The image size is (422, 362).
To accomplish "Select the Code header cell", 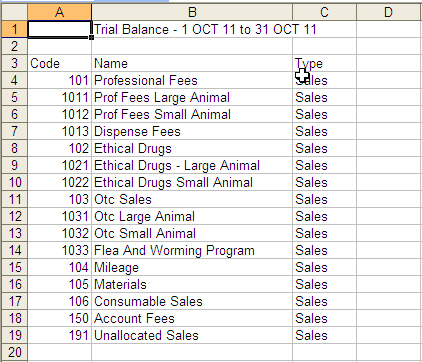I will point(59,63).
